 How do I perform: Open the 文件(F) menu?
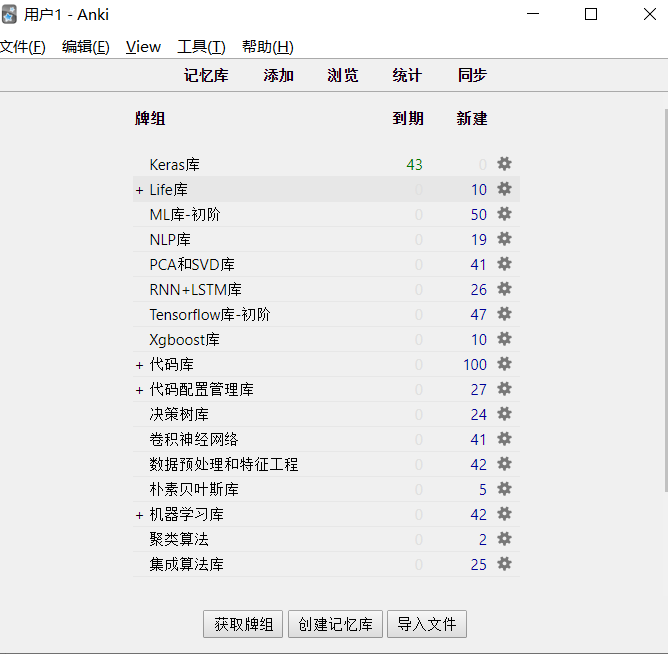(23, 47)
